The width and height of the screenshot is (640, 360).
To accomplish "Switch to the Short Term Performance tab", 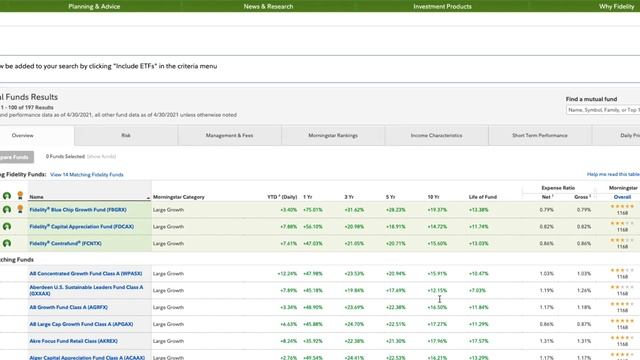I will click(540, 136).
